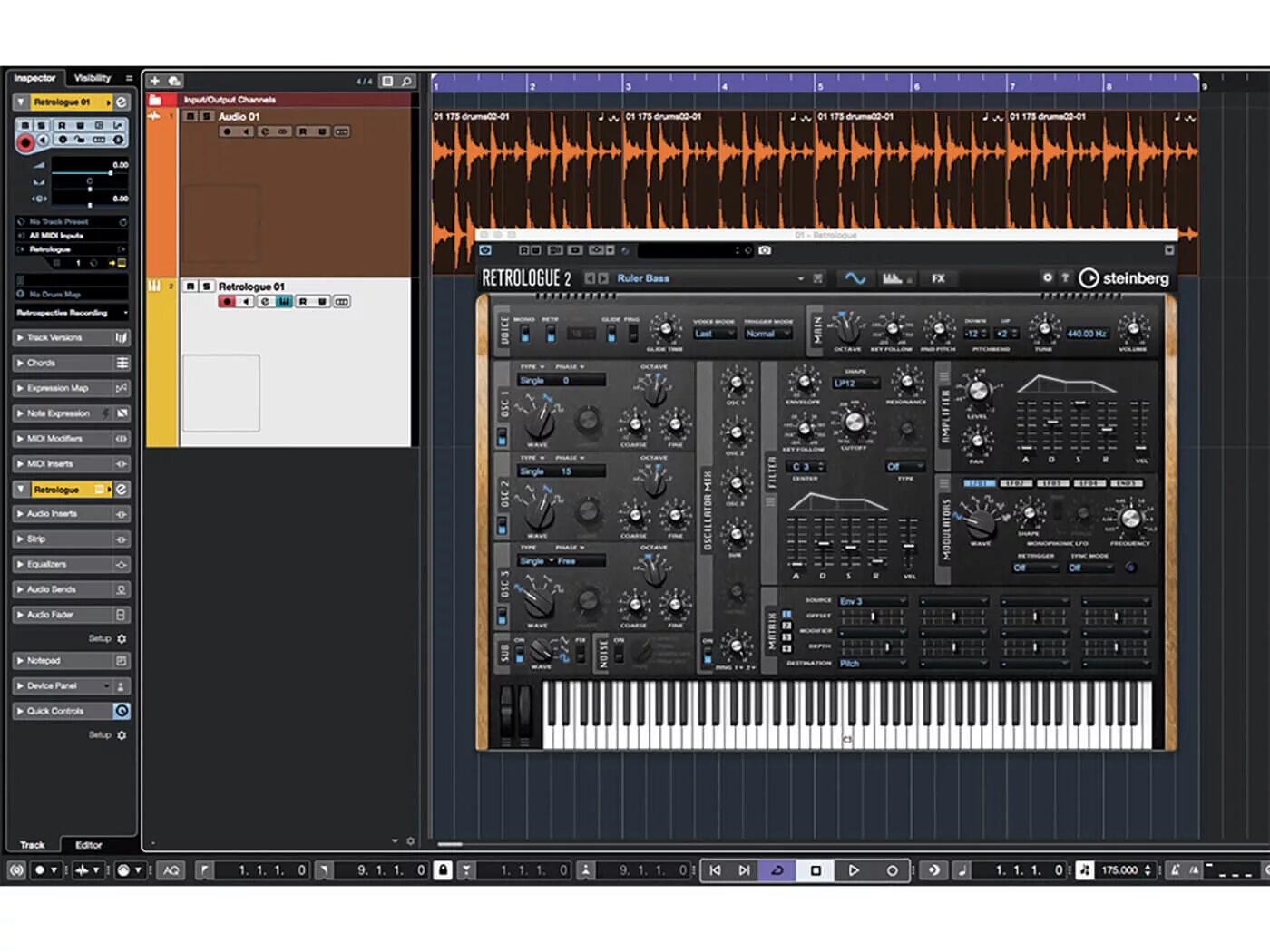Click the Quick Controls circular icon
This screenshot has height=952, width=1270.
122,711
